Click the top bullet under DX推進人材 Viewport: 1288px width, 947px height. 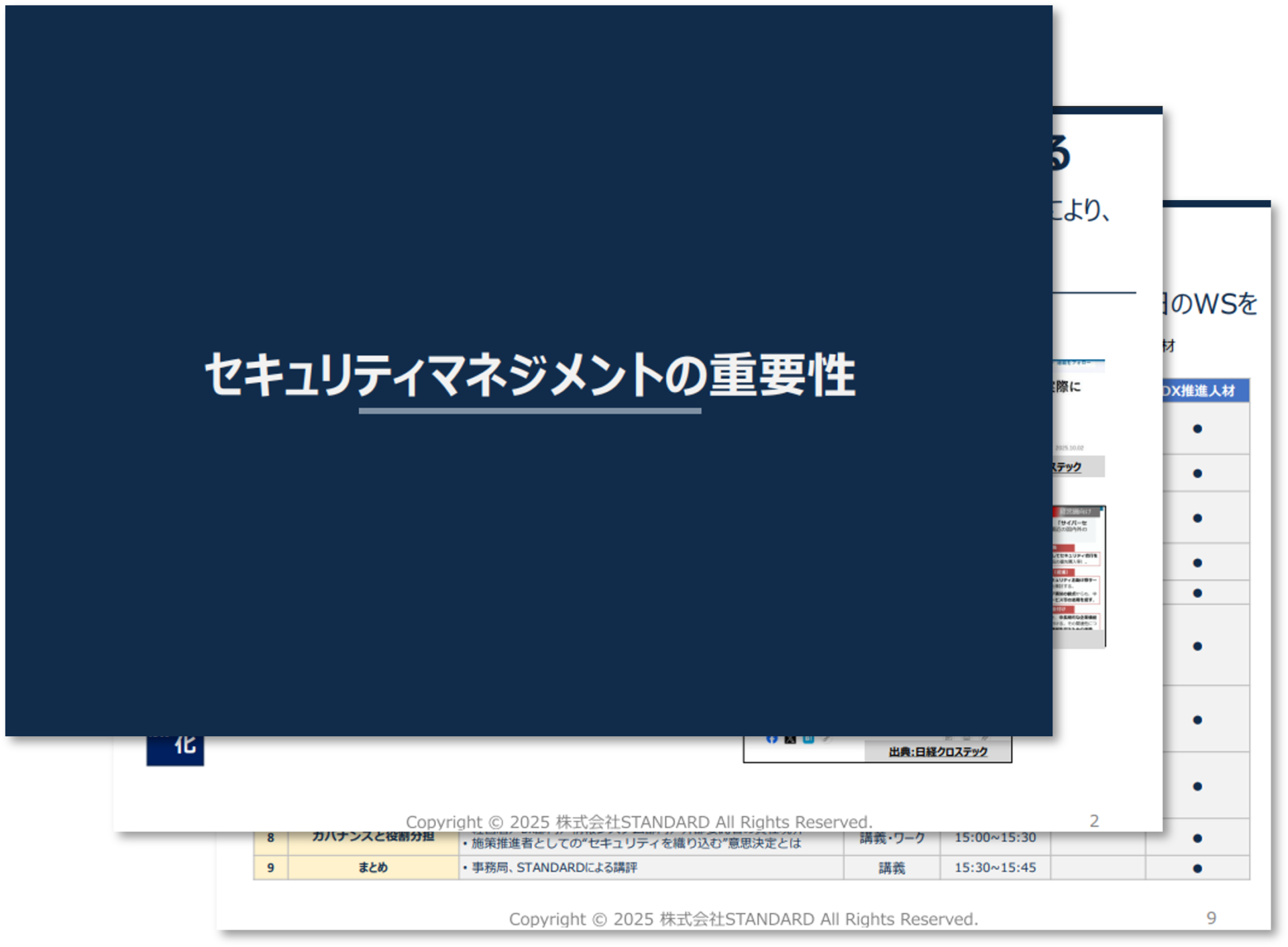1197,429
